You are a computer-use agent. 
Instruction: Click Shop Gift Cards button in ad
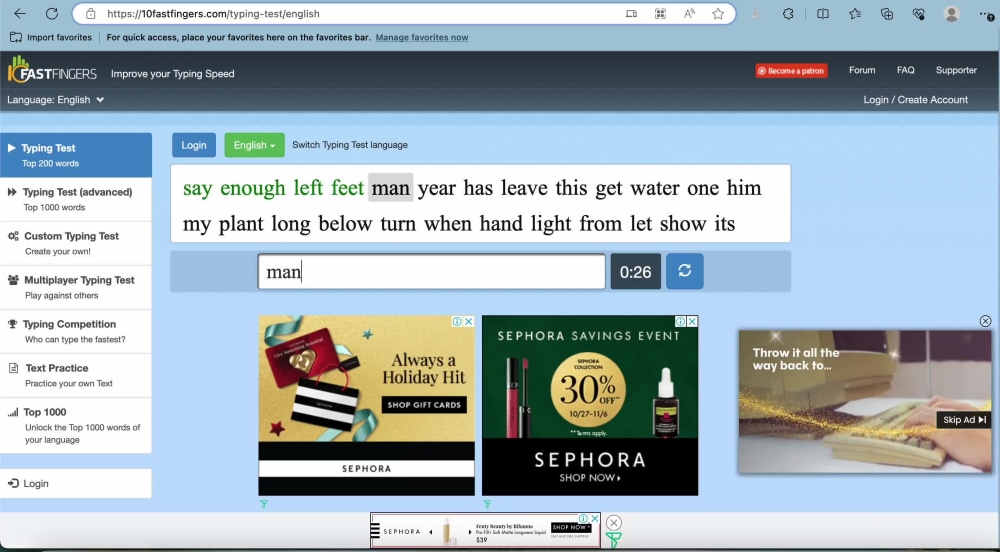click(x=424, y=405)
